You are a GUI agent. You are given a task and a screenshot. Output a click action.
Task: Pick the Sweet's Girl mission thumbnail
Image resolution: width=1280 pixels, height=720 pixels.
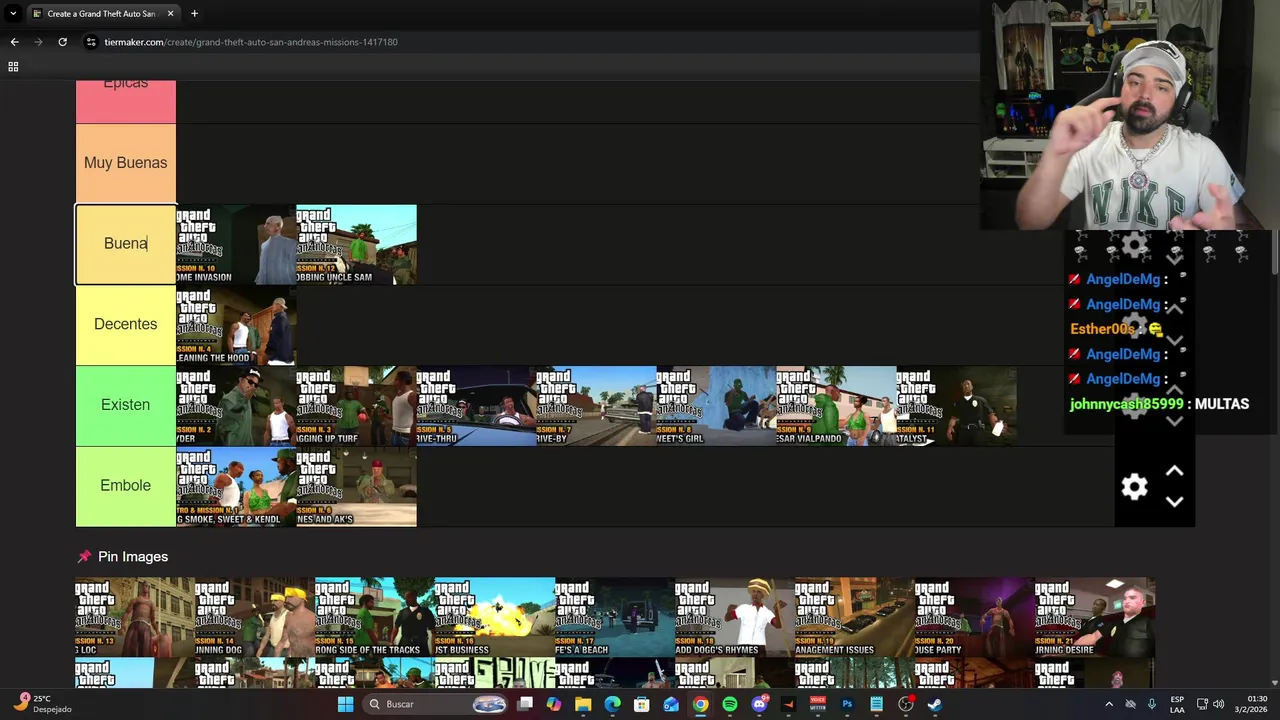coord(716,405)
